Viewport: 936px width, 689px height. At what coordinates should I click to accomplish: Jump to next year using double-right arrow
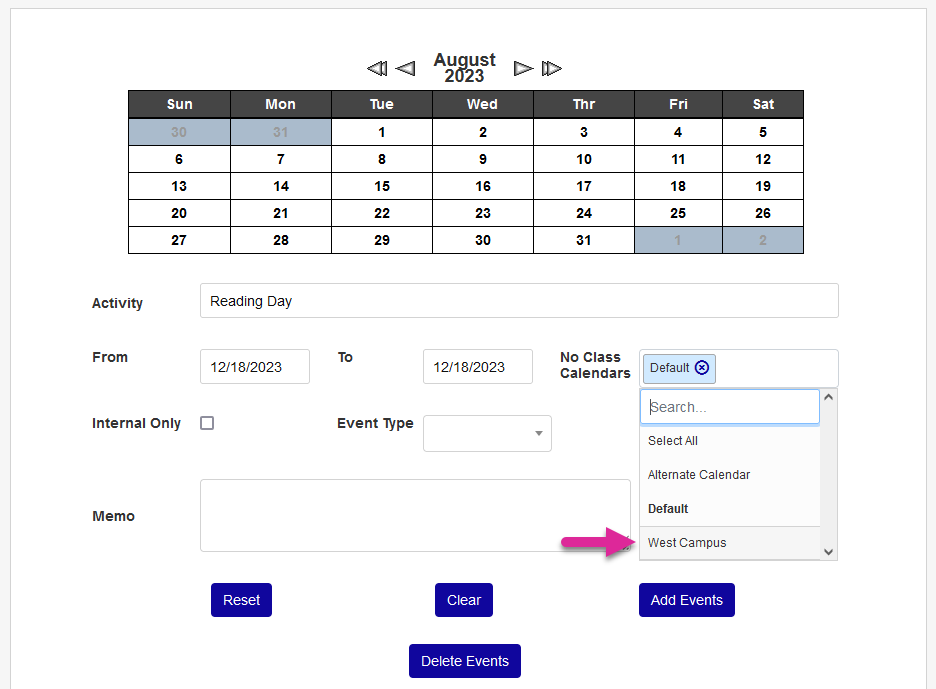(552, 69)
